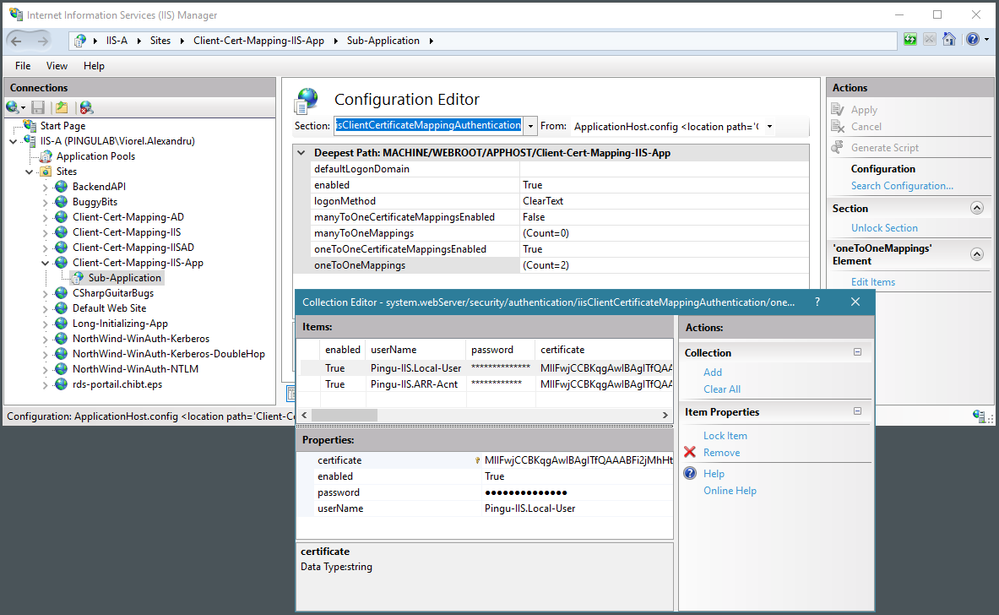Click the Generate Script icon
This screenshot has width=999, height=615.
[x=837, y=147]
